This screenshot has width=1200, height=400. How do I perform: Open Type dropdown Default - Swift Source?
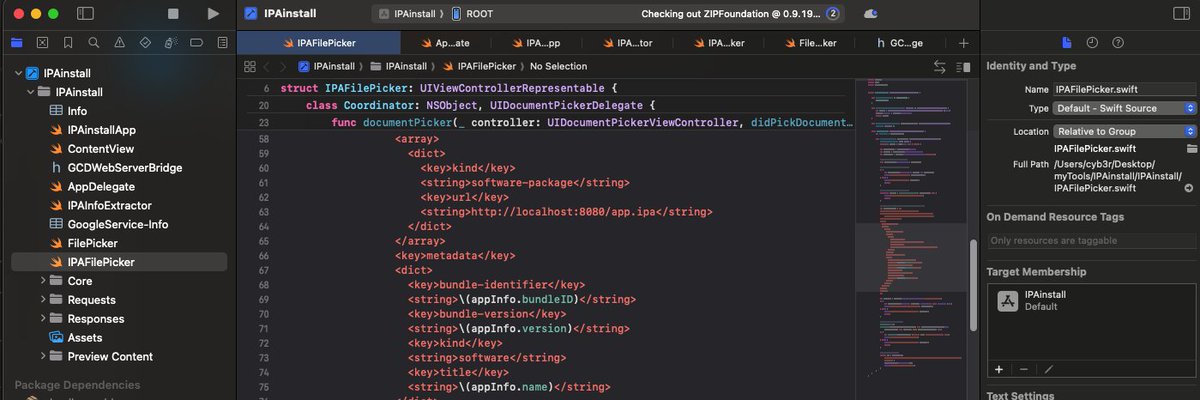tap(1124, 108)
